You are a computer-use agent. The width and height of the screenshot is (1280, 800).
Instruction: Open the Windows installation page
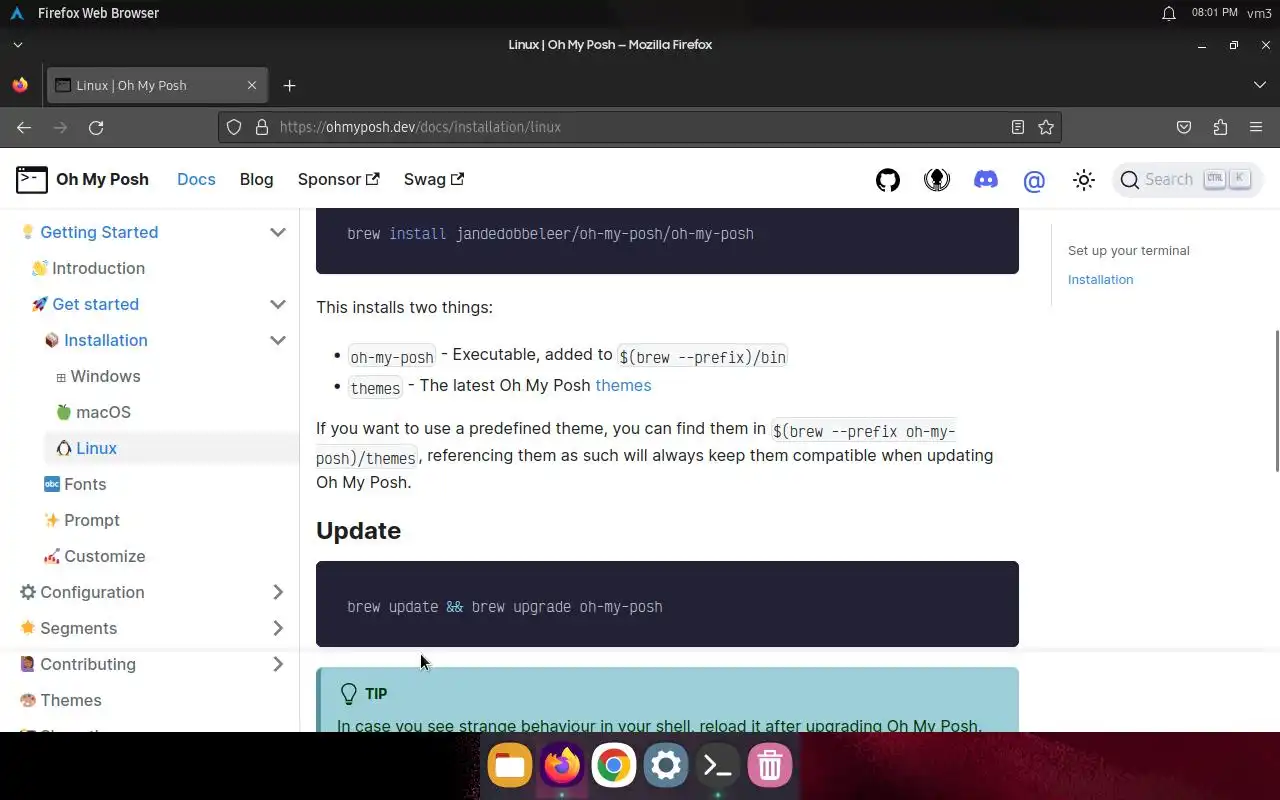[105, 376]
